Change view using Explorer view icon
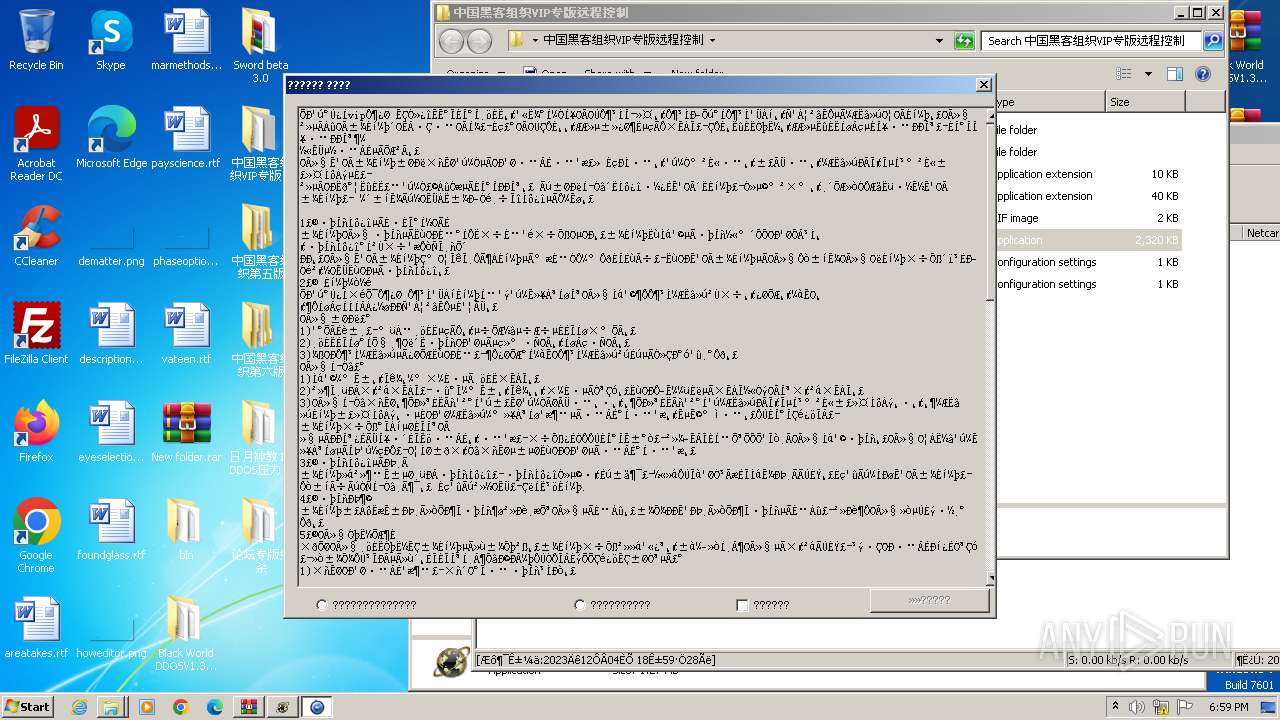 coord(1123,74)
